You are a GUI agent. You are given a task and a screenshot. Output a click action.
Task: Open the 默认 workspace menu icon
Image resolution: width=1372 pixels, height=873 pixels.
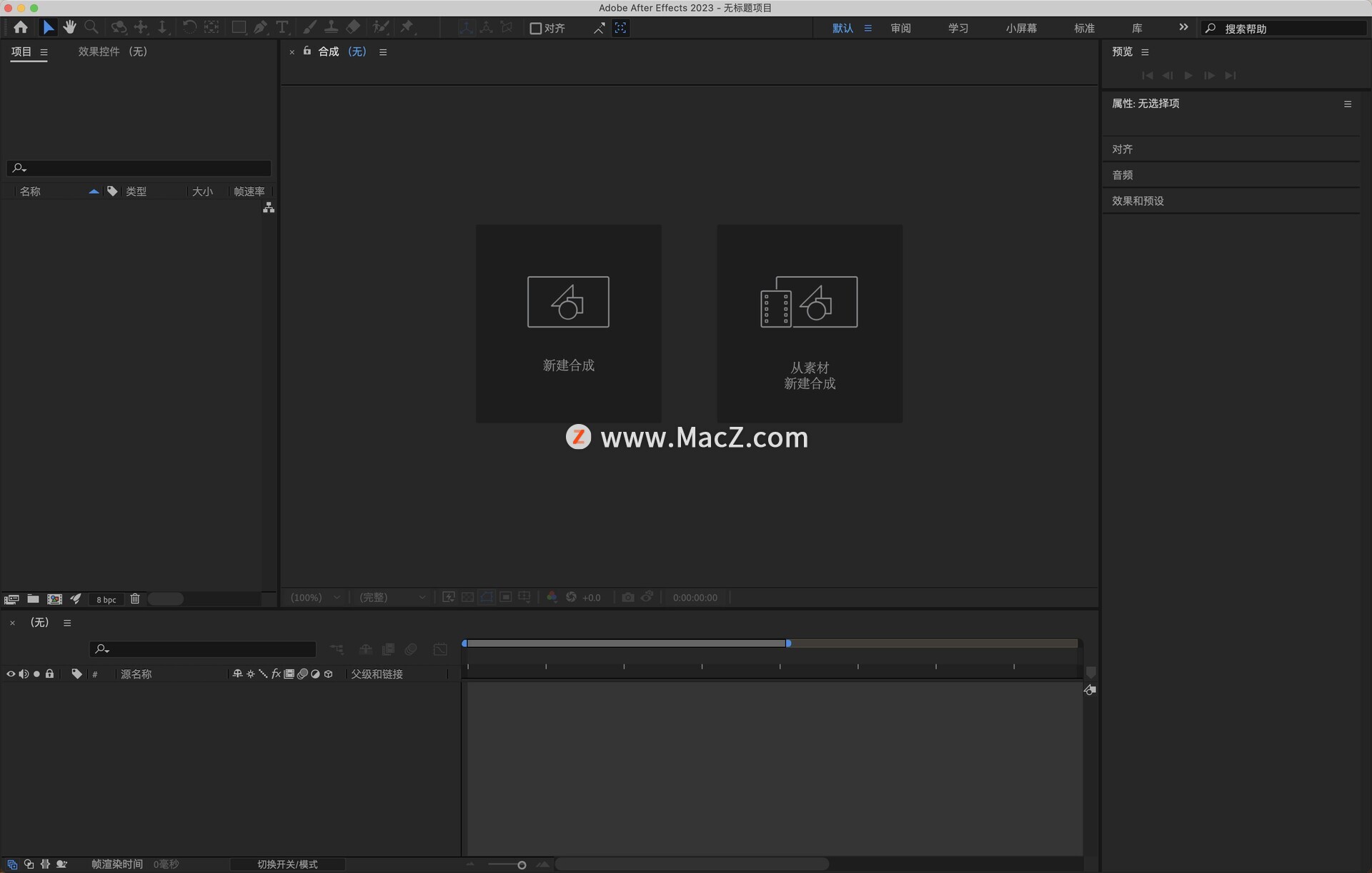pyautogui.click(x=868, y=28)
